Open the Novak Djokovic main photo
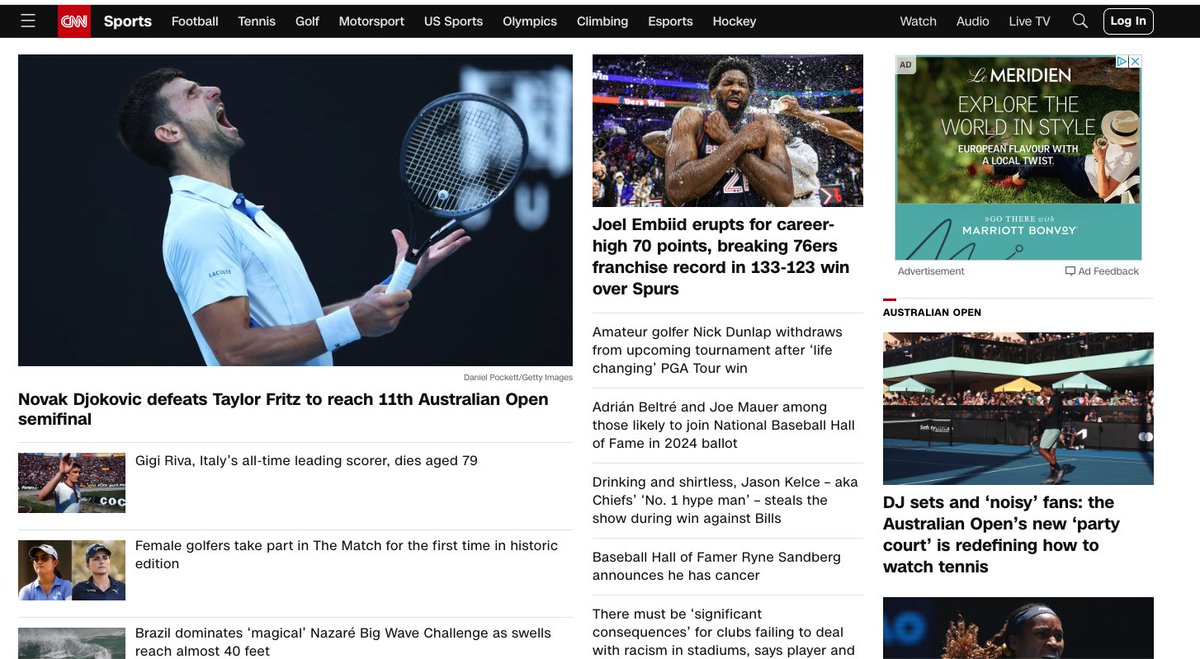The height and width of the screenshot is (659, 1200). coord(295,210)
